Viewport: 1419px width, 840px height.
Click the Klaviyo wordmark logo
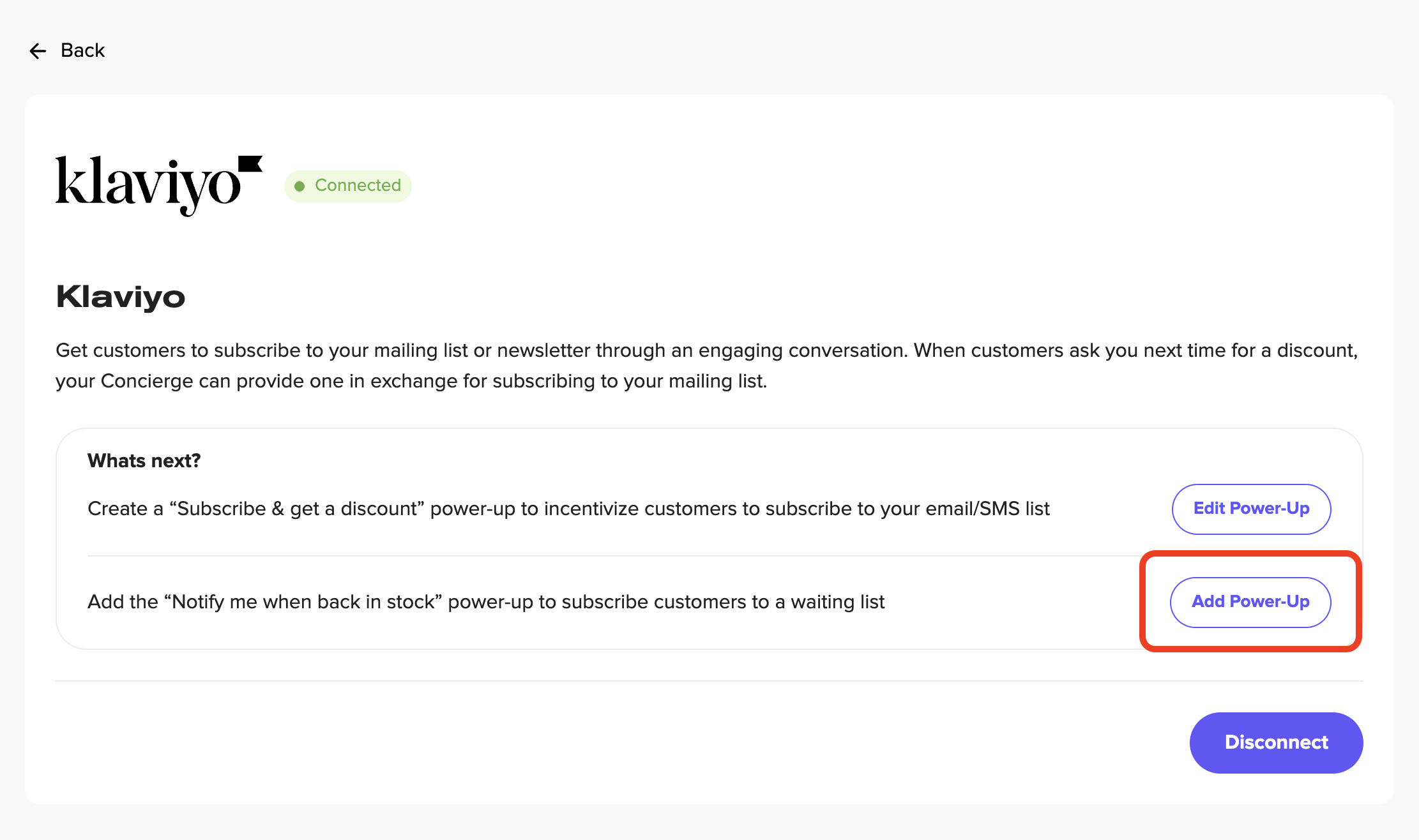(159, 185)
